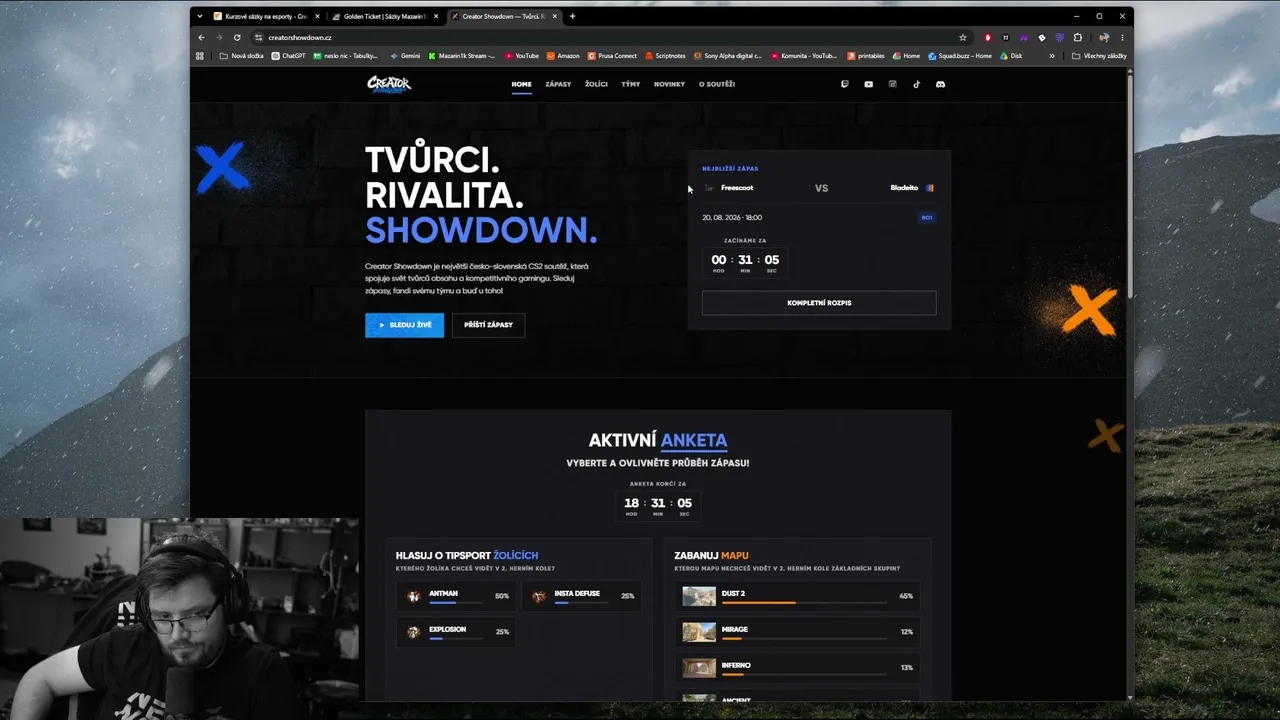This screenshot has height=720, width=1280.
Task: Open the Instagram icon in site header
Action: (893, 84)
